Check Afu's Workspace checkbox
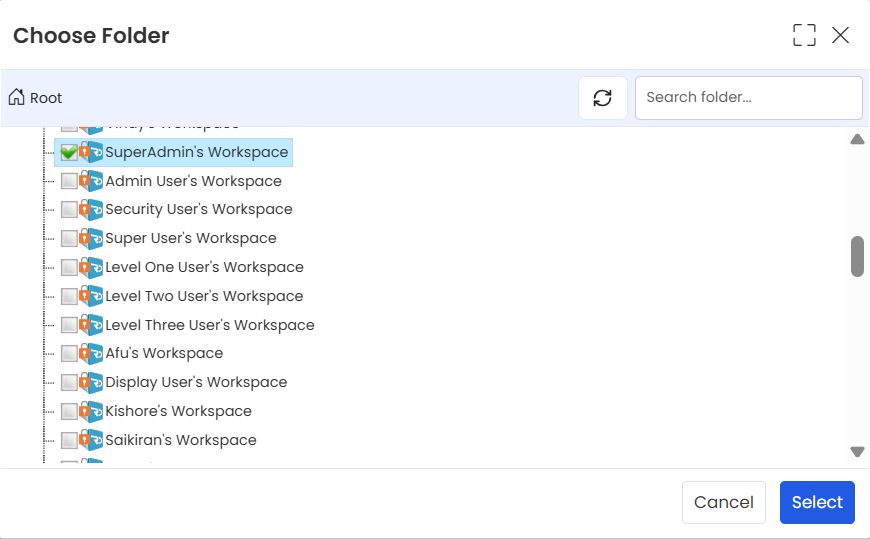The height and width of the screenshot is (539, 870). (x=69, y=353)
